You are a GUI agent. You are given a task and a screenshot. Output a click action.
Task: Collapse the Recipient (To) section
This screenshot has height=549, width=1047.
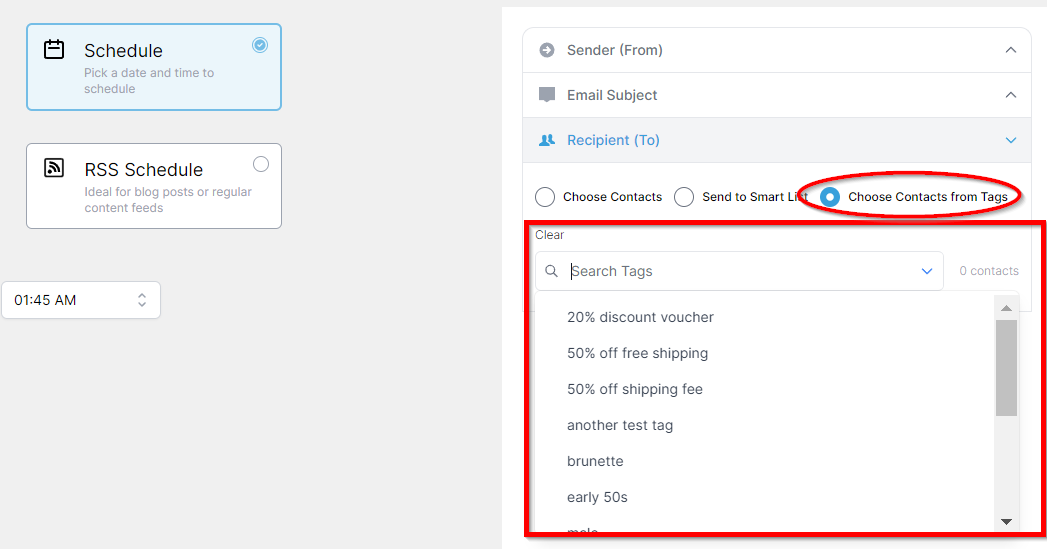click(1011, 140)
